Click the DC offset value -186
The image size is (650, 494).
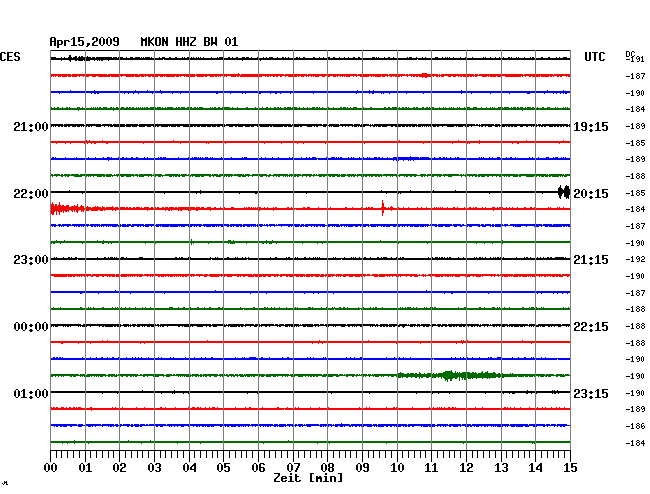635,426
